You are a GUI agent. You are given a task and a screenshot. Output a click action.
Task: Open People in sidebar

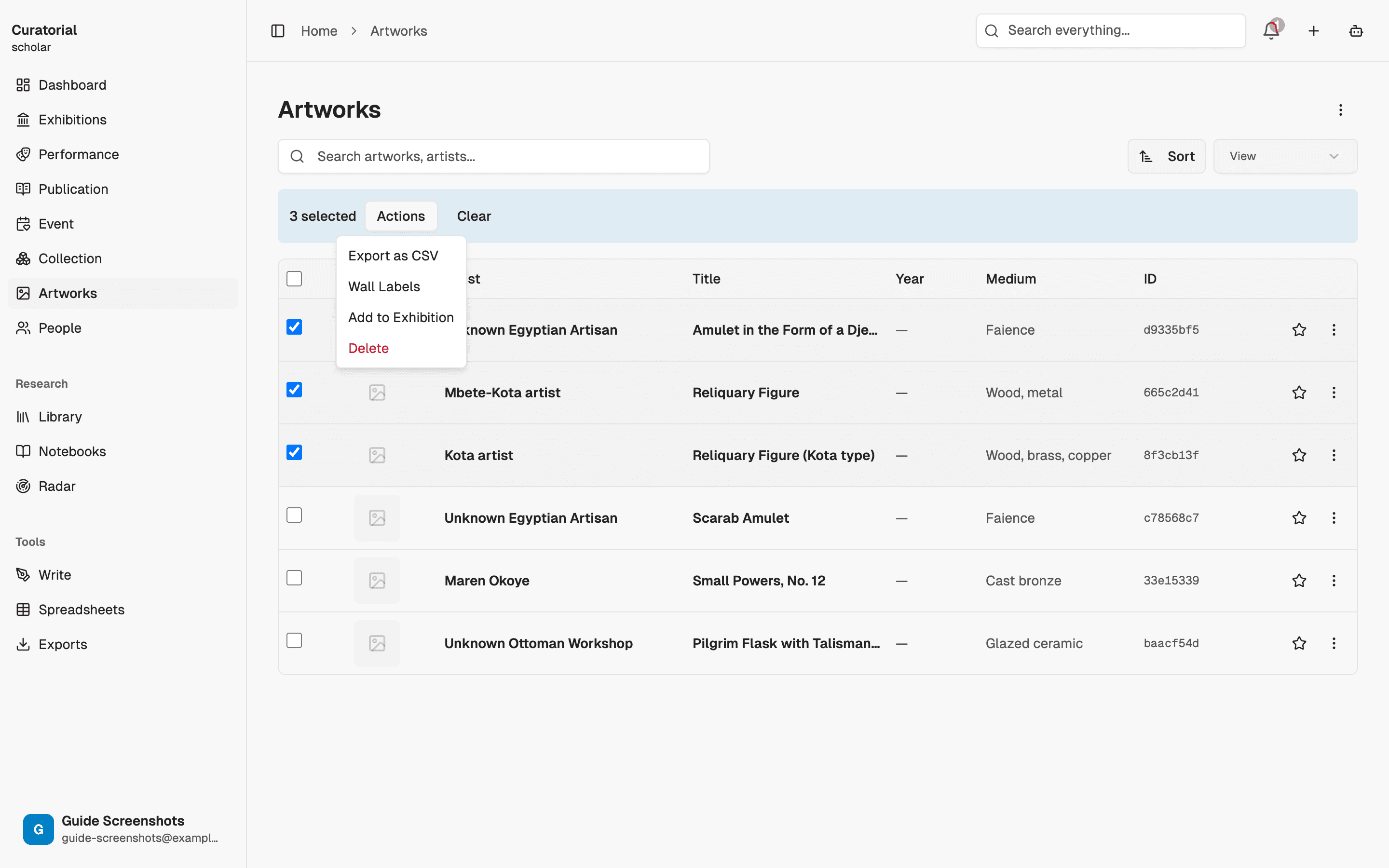[123, 328]
